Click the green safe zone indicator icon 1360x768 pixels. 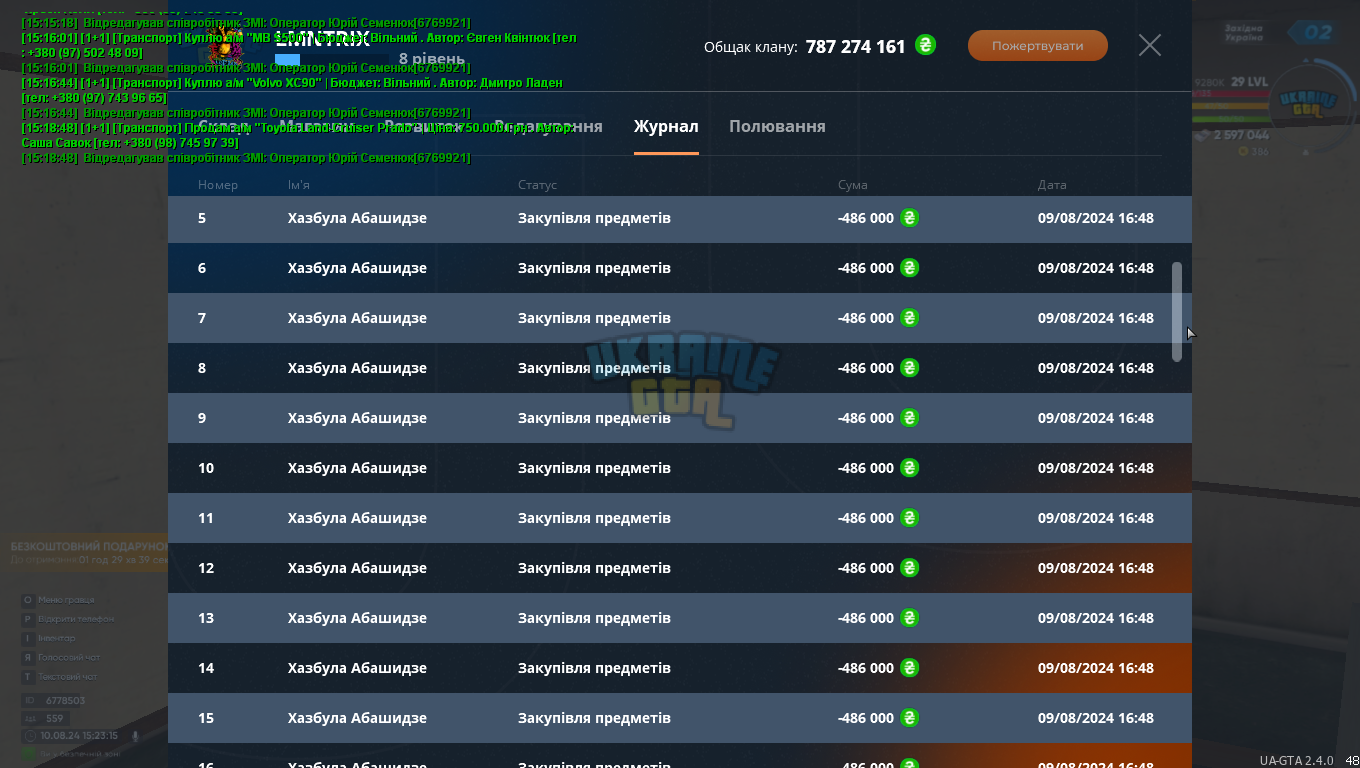pyautogui.click(x=30, y=753)
